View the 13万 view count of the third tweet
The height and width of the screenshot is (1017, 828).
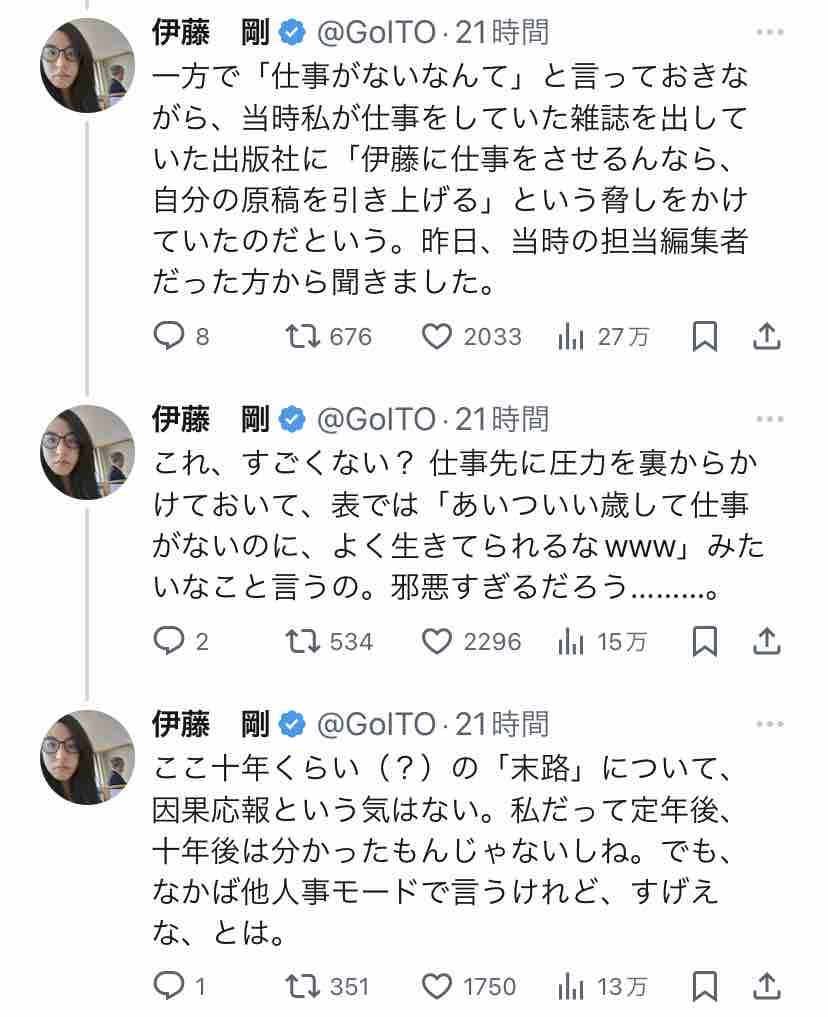[602, 987]
